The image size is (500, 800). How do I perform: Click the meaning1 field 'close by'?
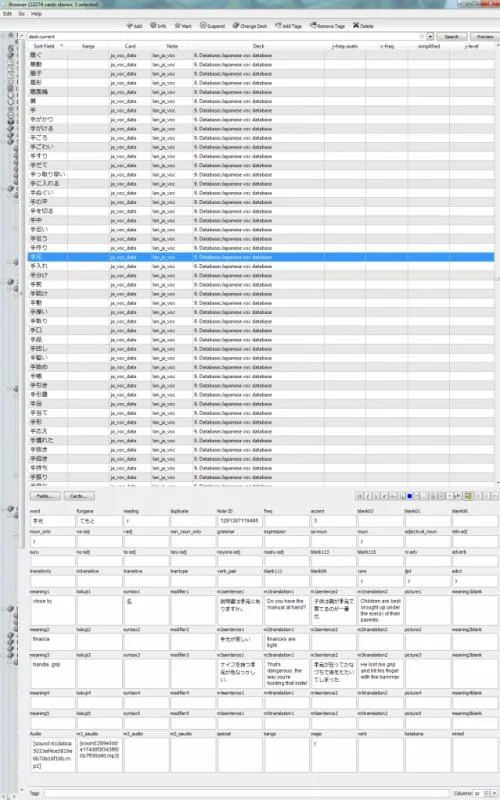tap(53, 610)
